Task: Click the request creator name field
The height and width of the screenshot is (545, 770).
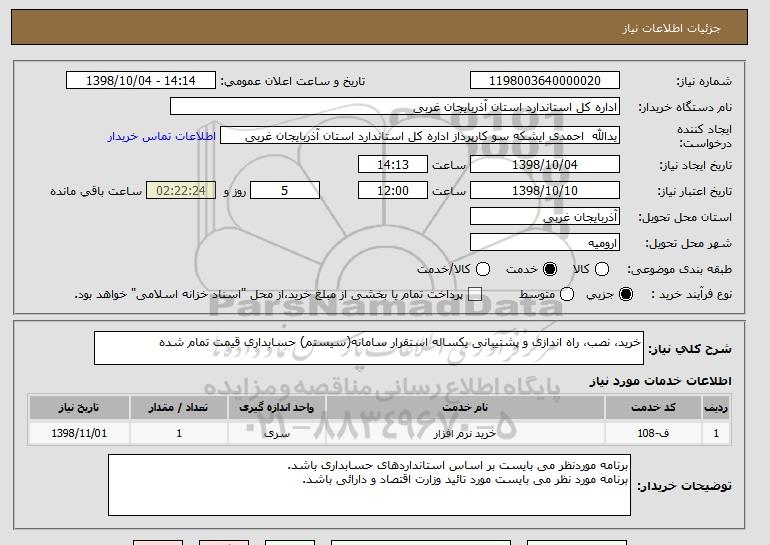Action: coord(420,136)
